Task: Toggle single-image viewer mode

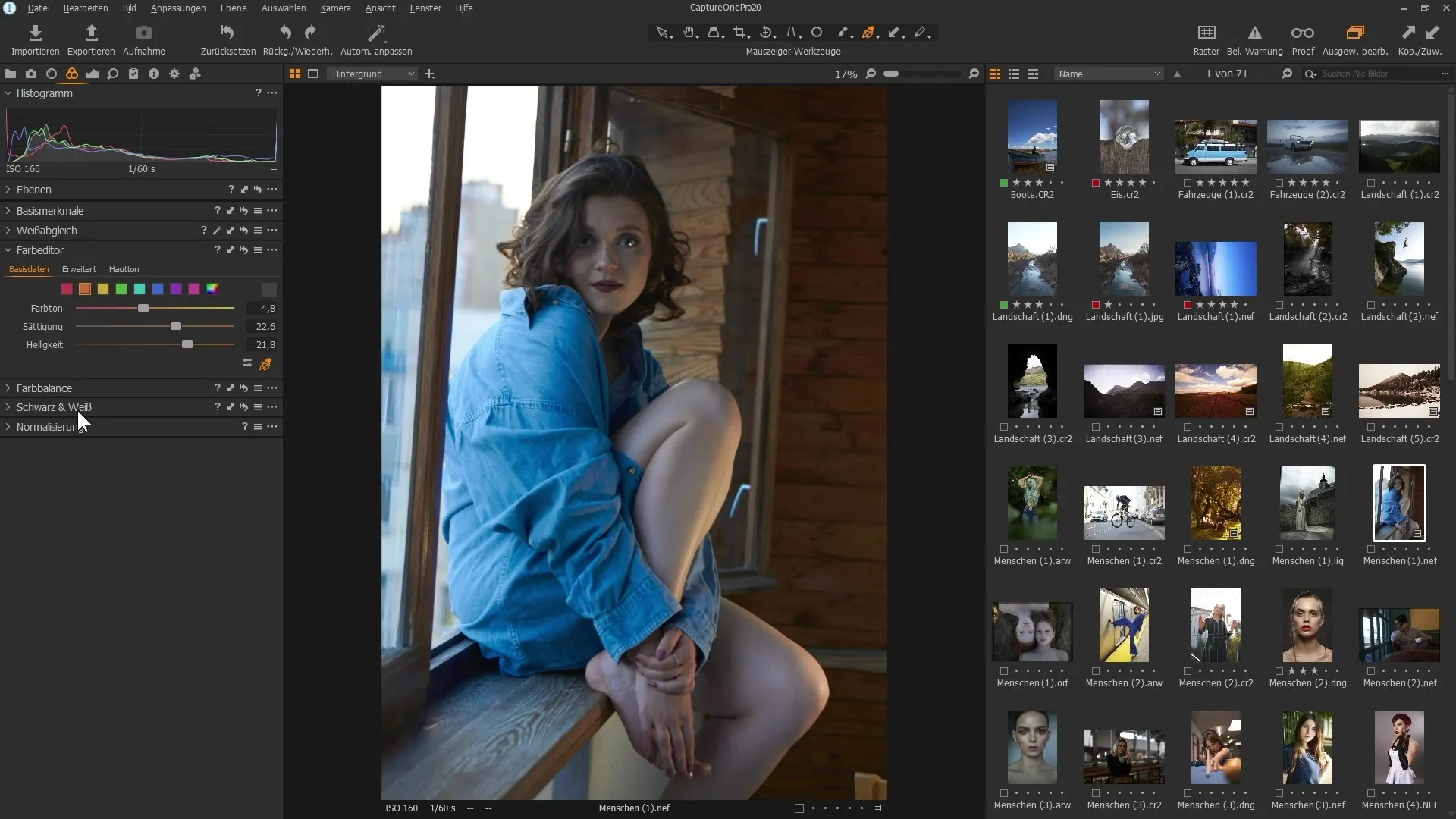Action: [313, 74]
